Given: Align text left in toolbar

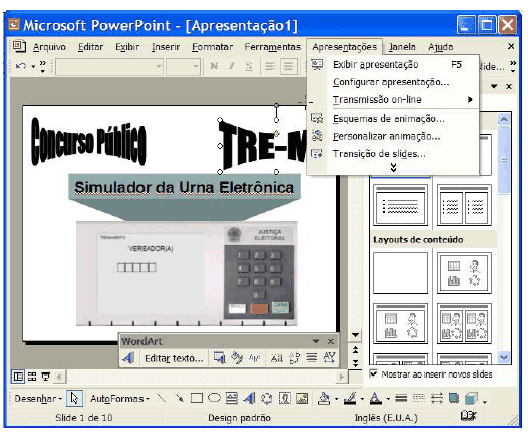Looking at the screenshot, I should point(270,66).
